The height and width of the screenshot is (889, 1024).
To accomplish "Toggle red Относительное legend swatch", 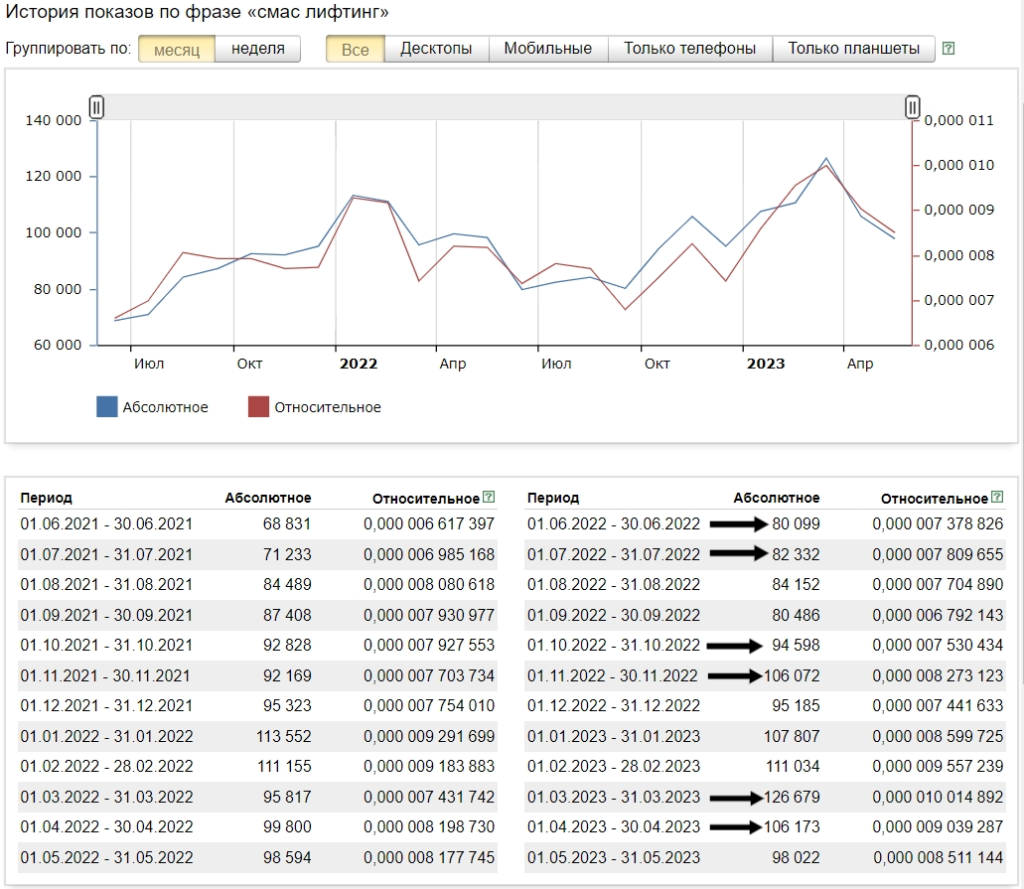I will [259, 406].
